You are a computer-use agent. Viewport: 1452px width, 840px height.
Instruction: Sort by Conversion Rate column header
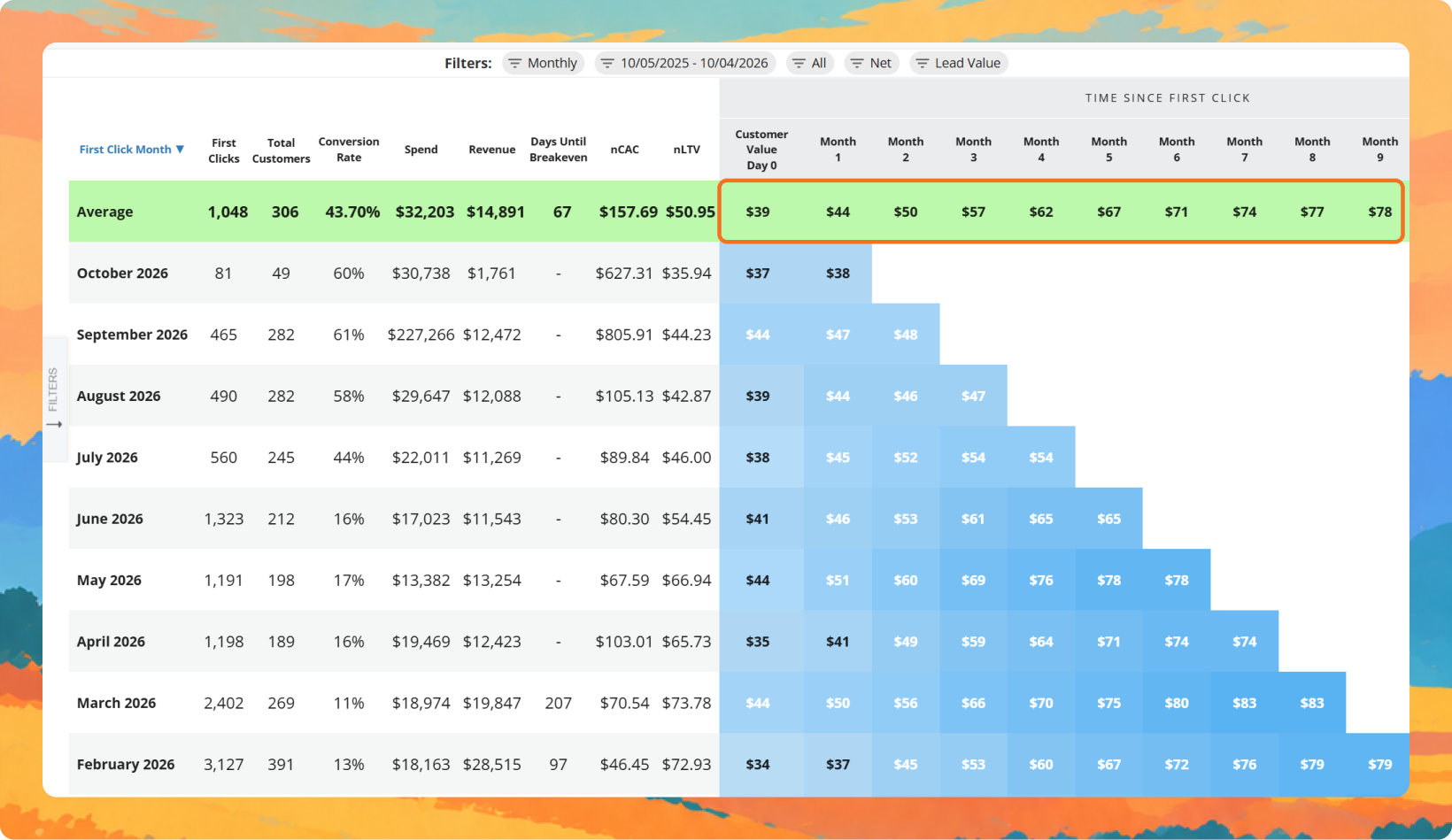(349, 150)
